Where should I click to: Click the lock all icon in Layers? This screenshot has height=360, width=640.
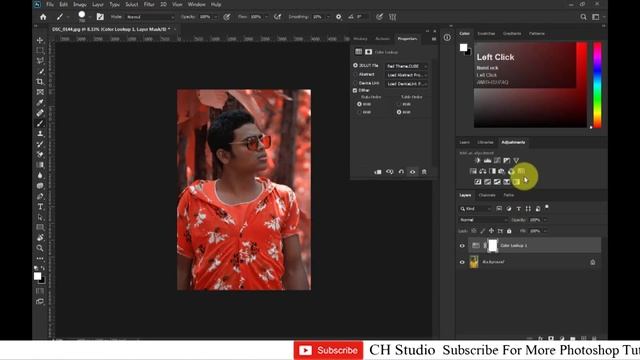pos(509,231)
